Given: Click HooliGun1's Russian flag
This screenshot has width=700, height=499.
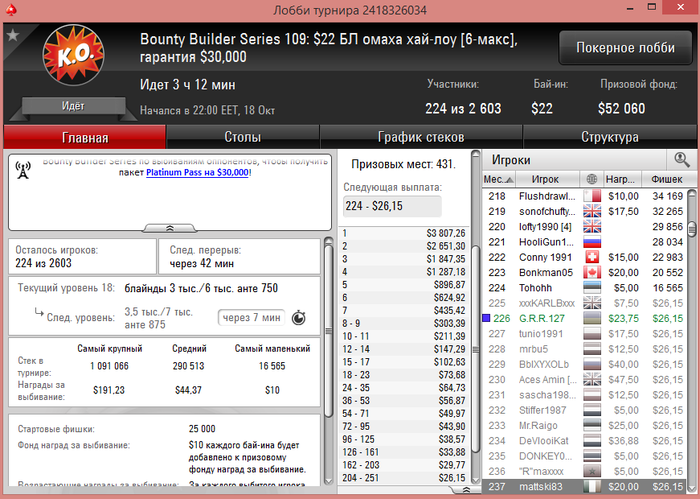Looking at the screenshot, I should 592,242.
